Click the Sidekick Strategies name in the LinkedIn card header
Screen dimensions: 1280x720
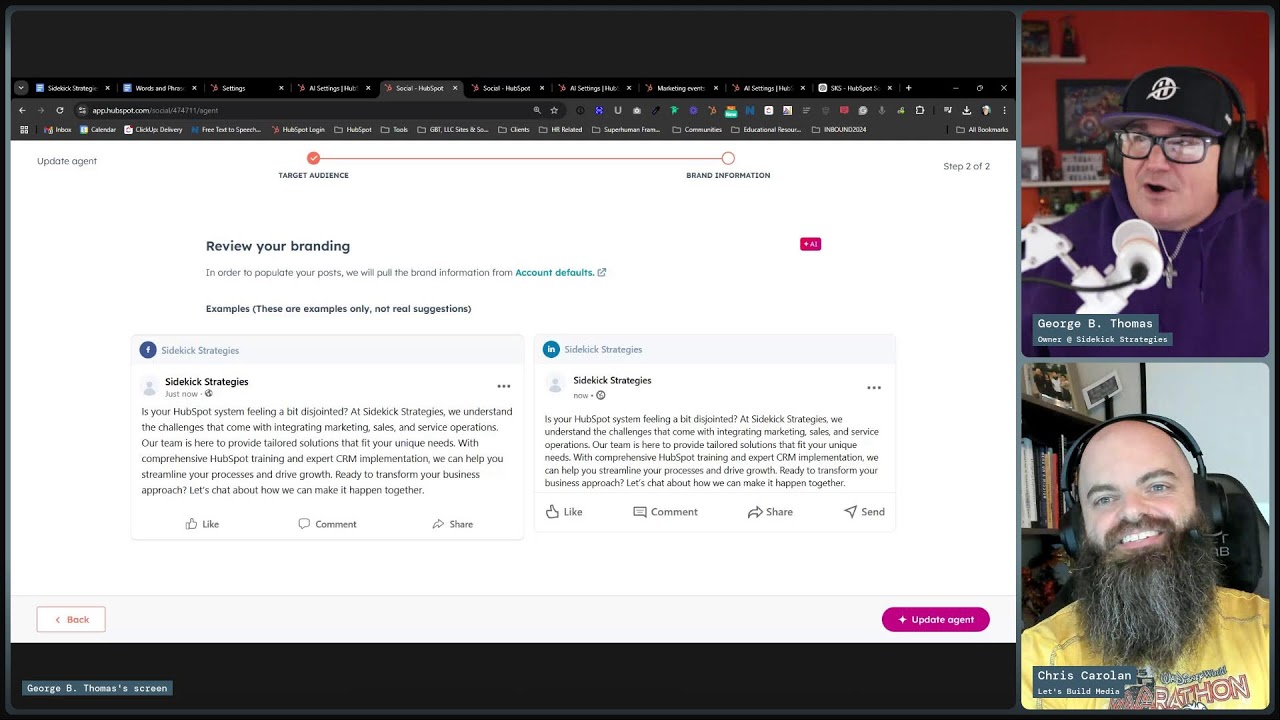(603, 350)
